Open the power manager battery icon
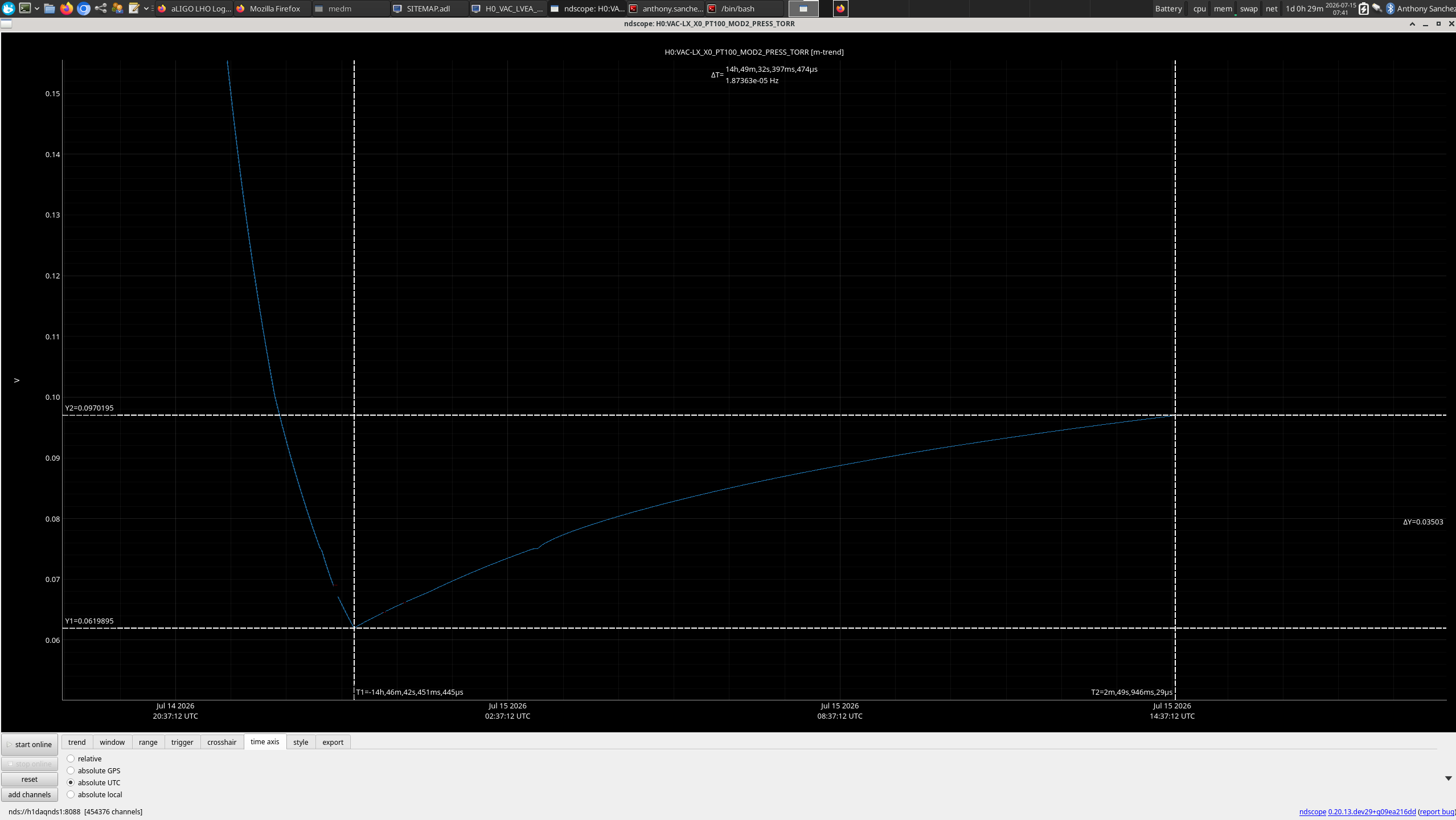This screenshot has width=1456, height=820. click(1363, 9)
